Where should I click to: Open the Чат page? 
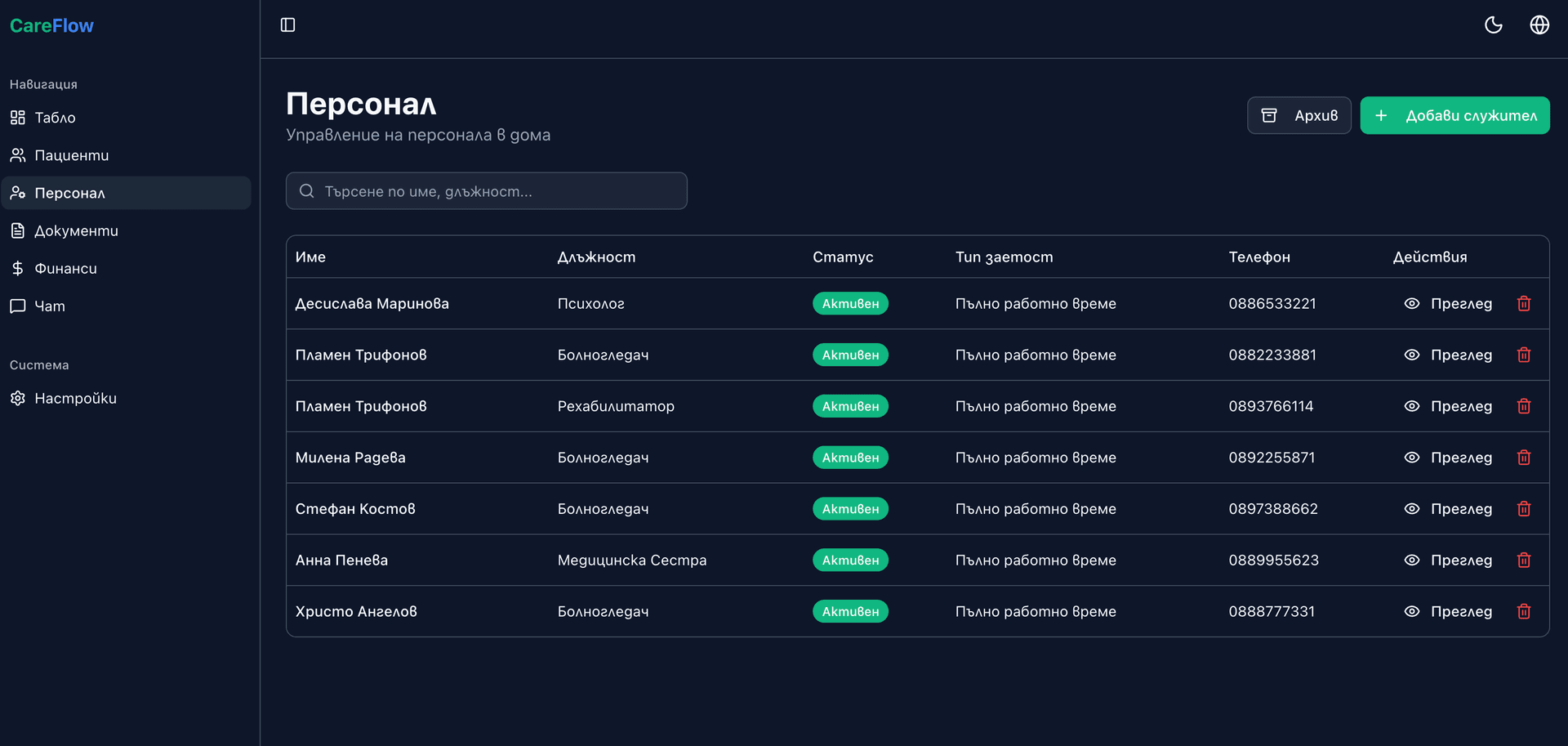click(49, 306)
